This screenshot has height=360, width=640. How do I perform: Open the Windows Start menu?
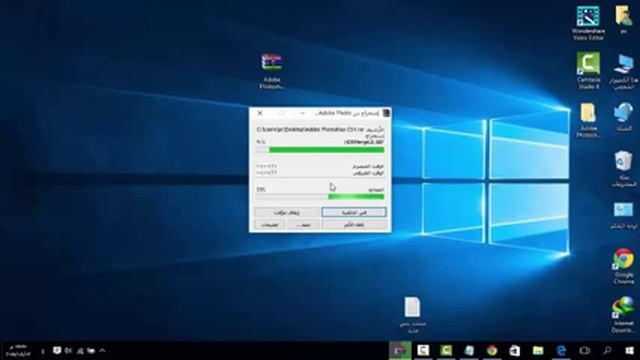point(629,351)
